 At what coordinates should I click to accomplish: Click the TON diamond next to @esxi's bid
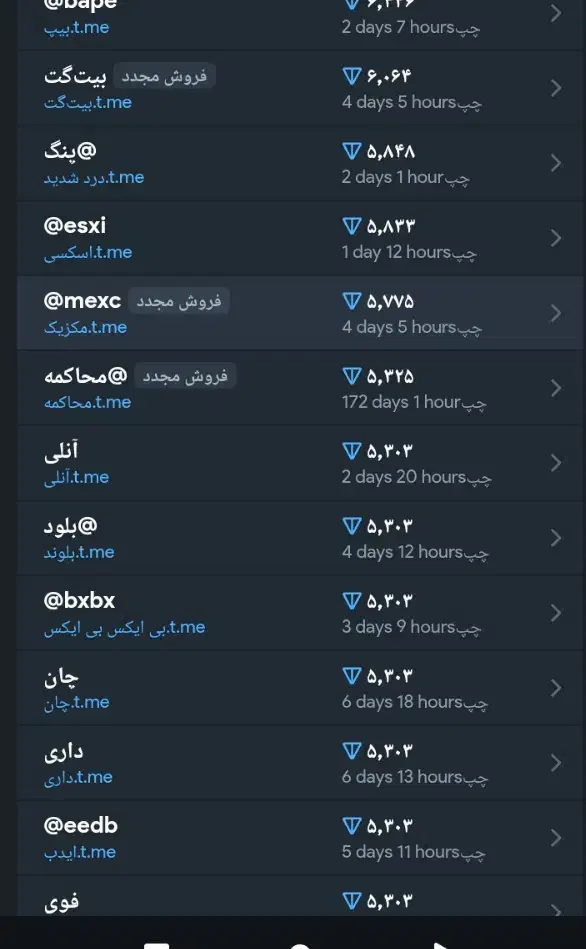click(x=351, y=226)
